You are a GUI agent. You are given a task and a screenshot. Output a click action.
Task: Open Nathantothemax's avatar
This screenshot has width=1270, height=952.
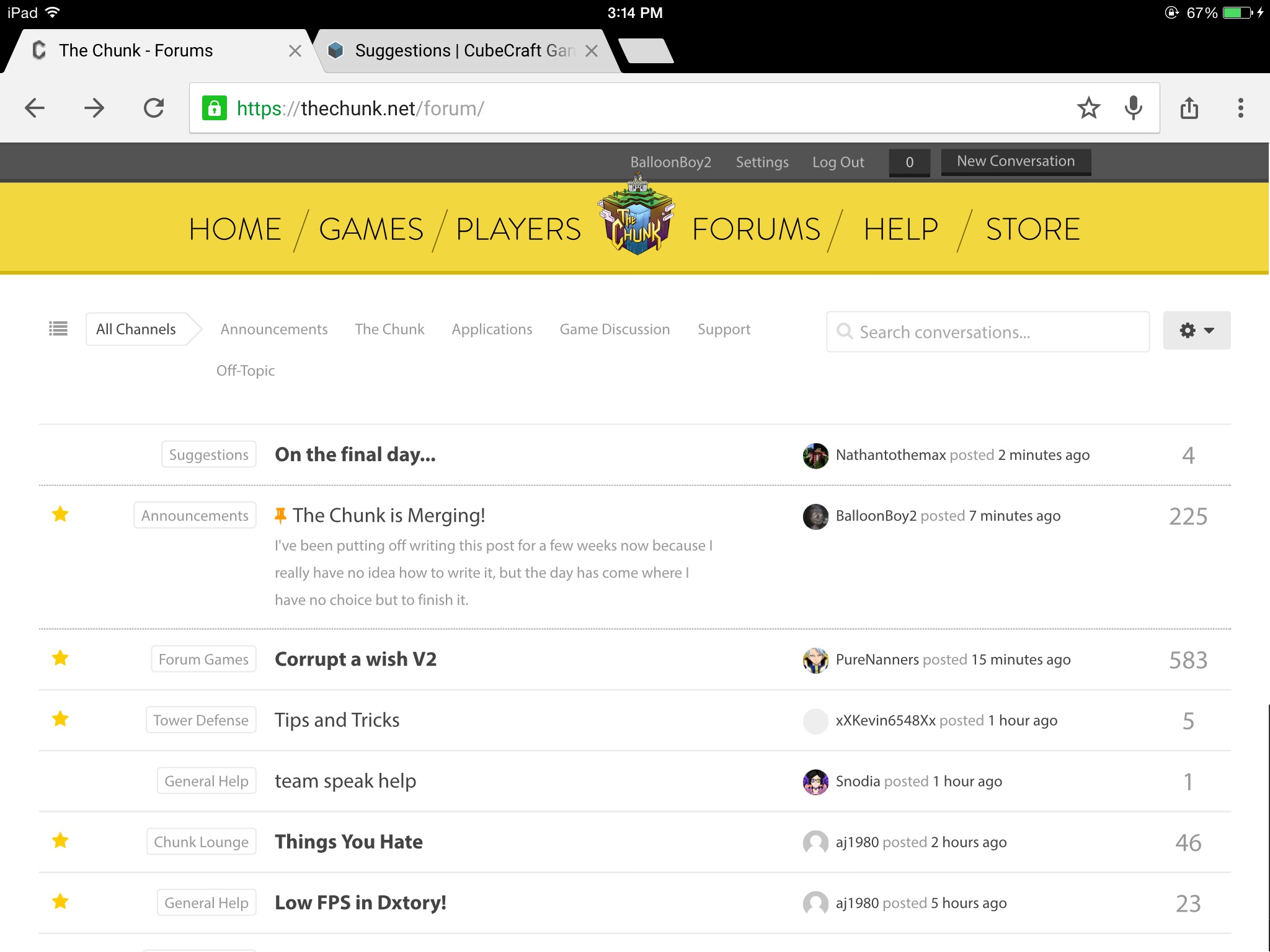click(x=815, y=456)
